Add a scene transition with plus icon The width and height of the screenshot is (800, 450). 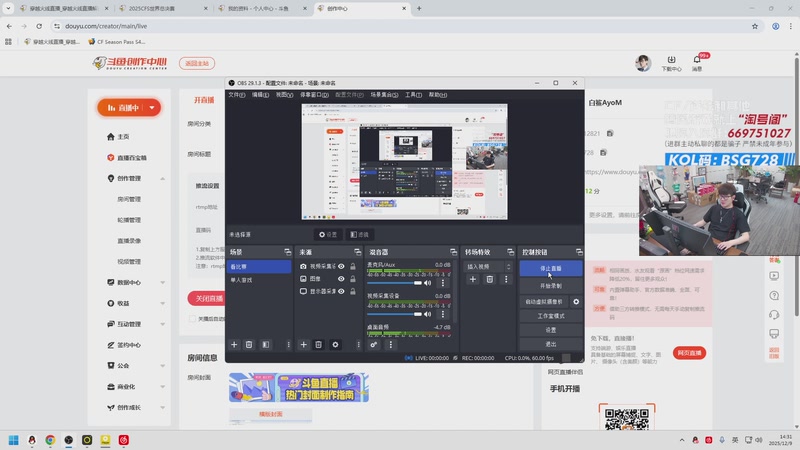(473, 279)
